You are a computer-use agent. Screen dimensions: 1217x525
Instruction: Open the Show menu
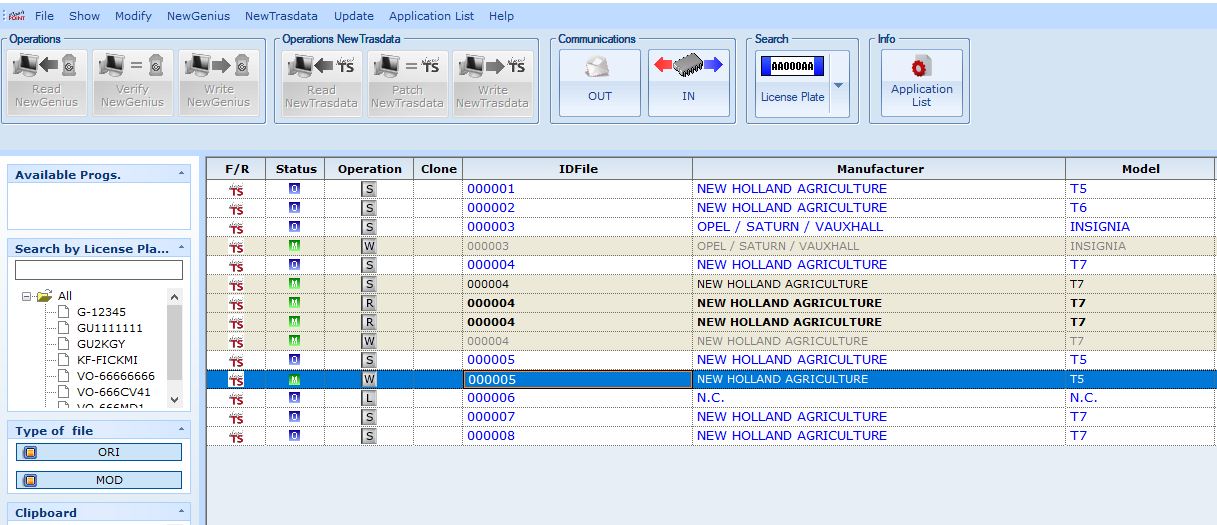pos(84,16)
